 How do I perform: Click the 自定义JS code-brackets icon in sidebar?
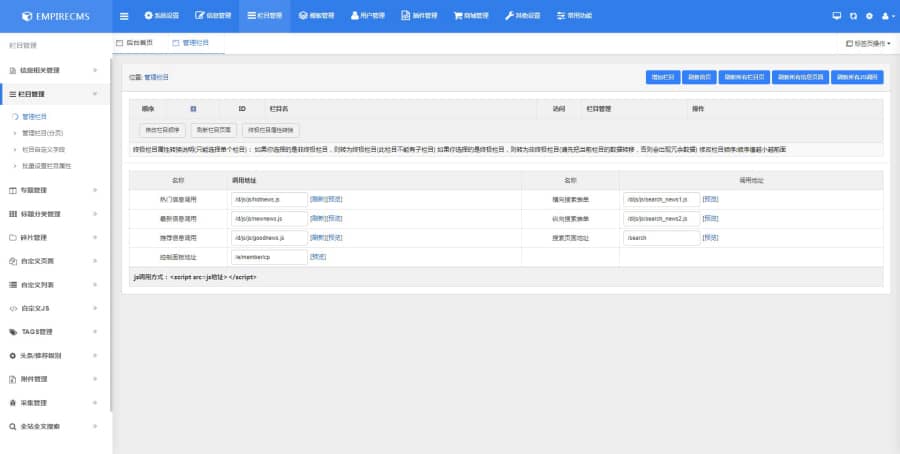tap(13, 309)
